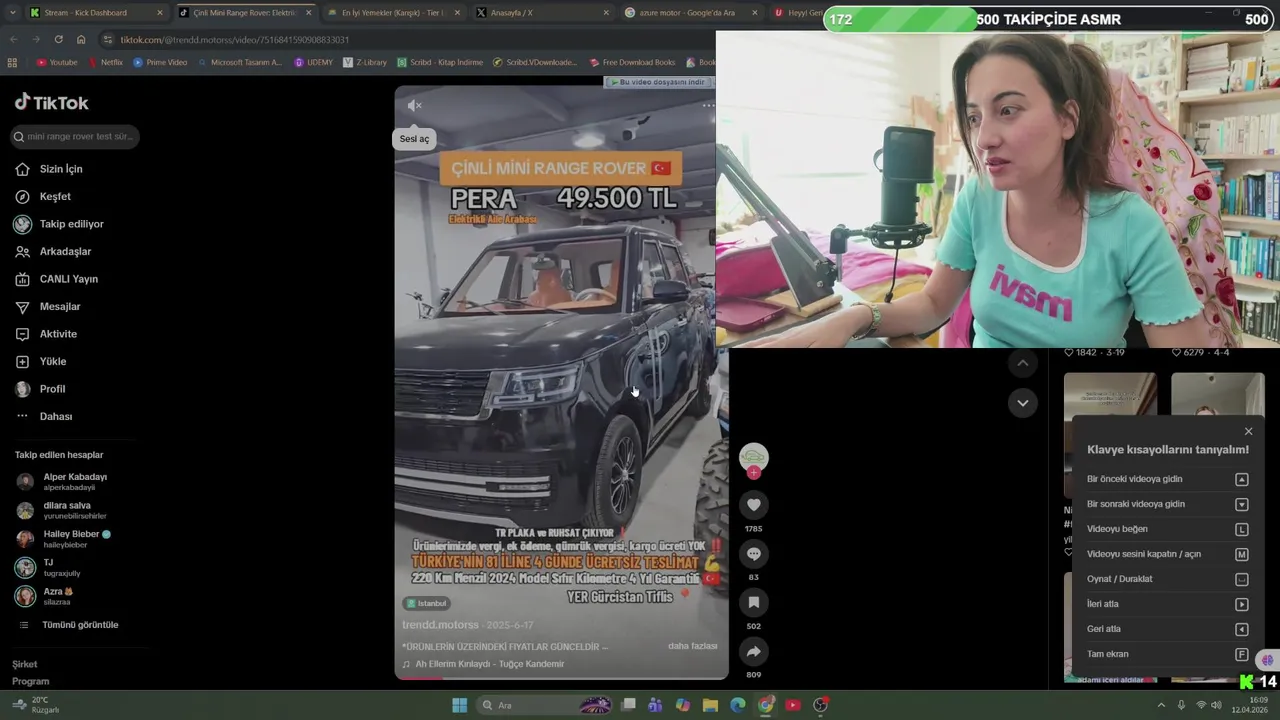
Task: Open File Explorer from taskbar
Action: 710,705
